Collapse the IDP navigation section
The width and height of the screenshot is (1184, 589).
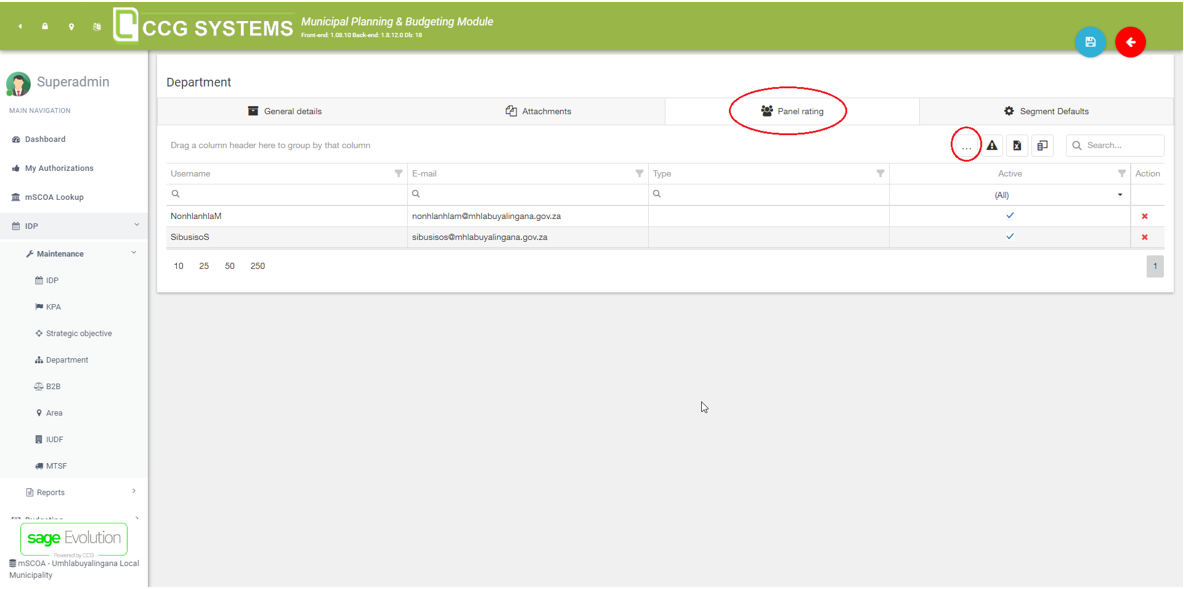click(136, 226)
